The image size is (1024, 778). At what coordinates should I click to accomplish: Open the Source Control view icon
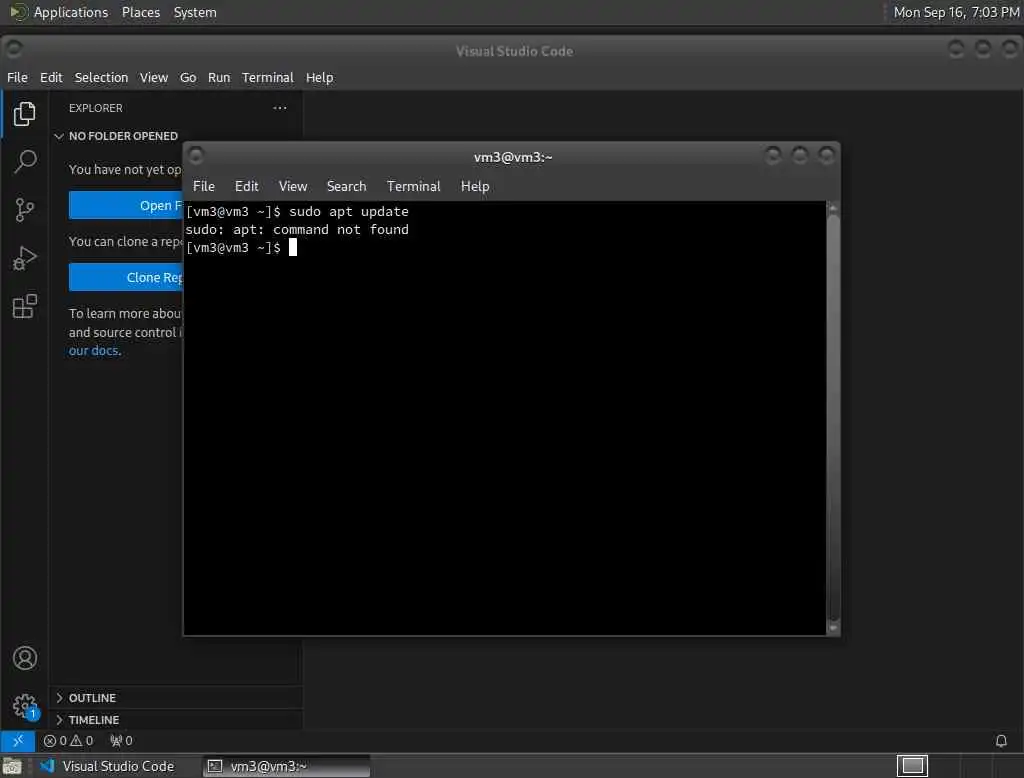click(x=24, y=210)
